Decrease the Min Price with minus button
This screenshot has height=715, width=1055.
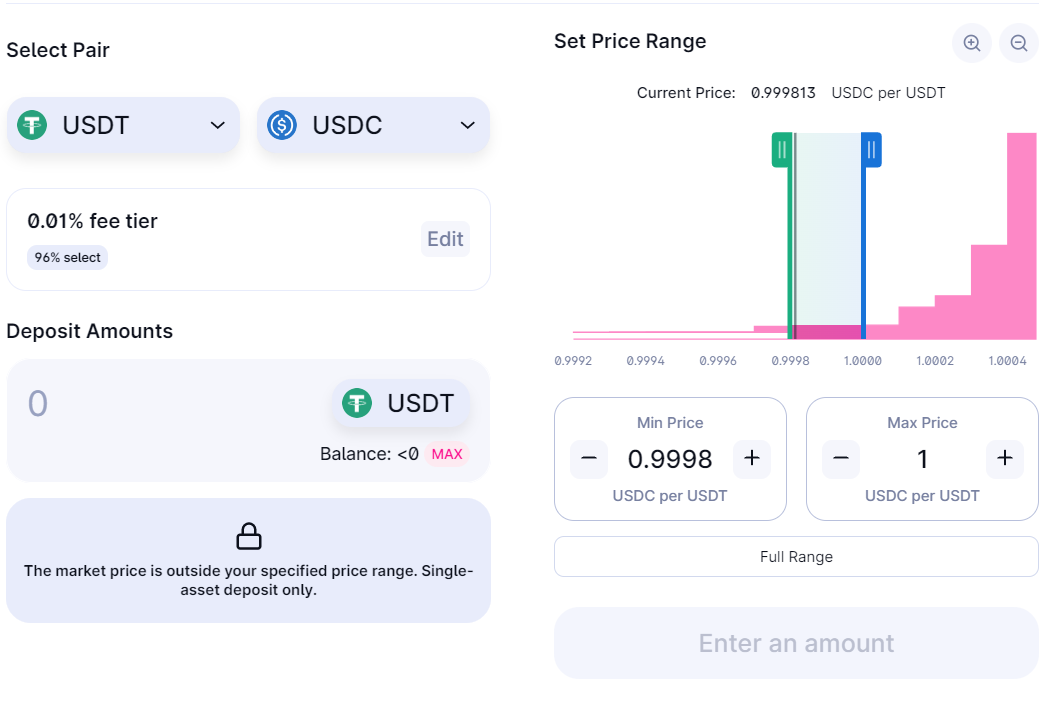589,459
